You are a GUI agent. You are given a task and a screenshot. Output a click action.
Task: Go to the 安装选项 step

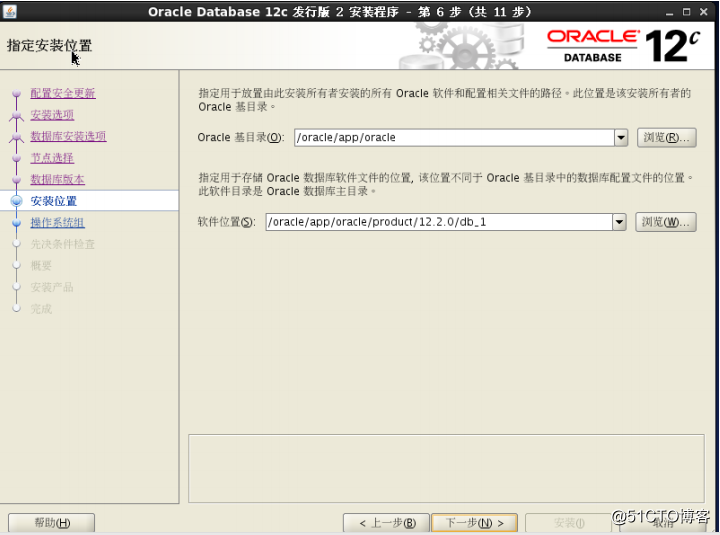pyautogui.click(x=52, y=115)
